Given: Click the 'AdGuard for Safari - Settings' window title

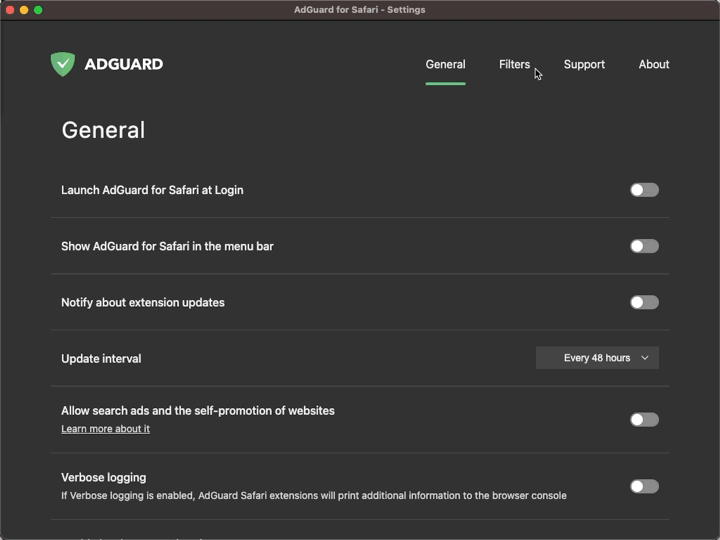Looking at the screenshot, I should pos(360,10).
